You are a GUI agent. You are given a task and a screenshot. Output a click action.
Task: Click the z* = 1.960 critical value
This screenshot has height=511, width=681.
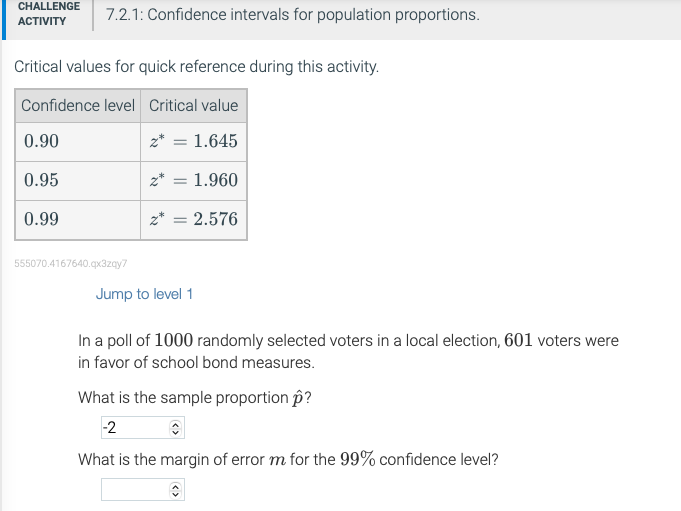coord(193,181)
